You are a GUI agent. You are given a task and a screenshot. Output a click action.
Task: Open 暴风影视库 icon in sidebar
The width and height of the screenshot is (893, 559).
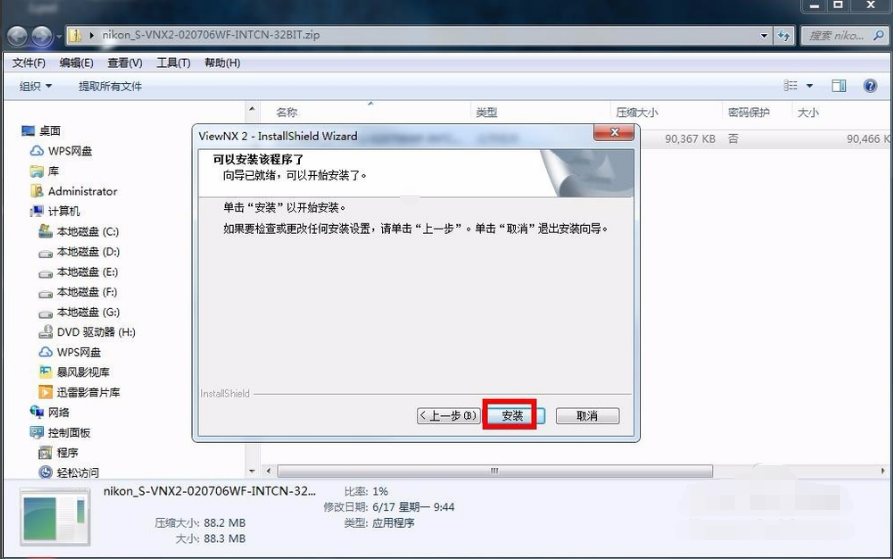[45, 372]
